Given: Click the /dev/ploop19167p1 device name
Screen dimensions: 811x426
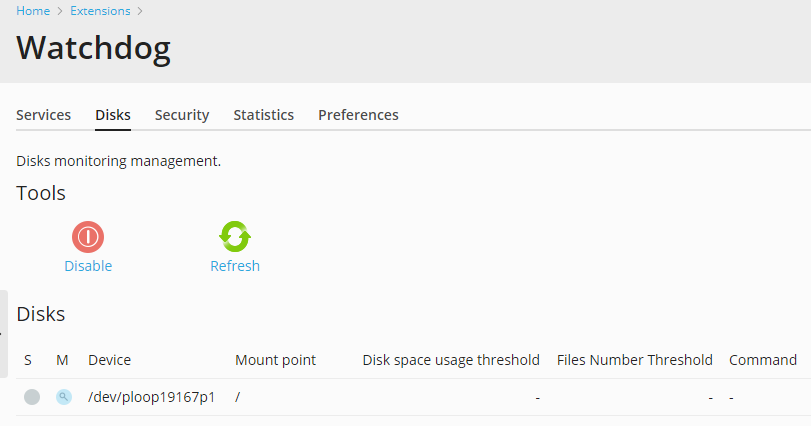Looking at the screenshot, I should (152, 397).
